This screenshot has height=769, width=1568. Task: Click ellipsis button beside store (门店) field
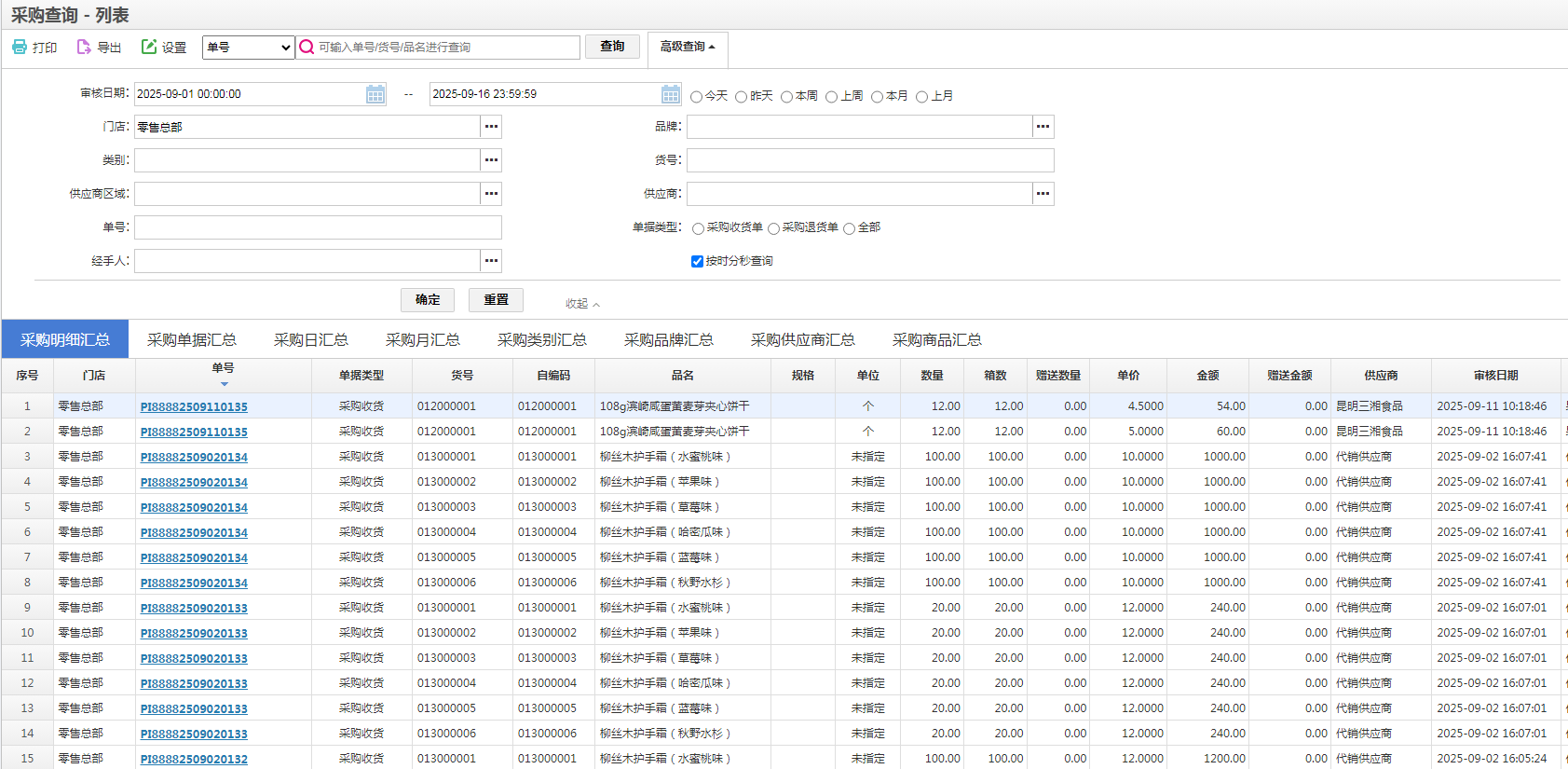click(491, 127)
